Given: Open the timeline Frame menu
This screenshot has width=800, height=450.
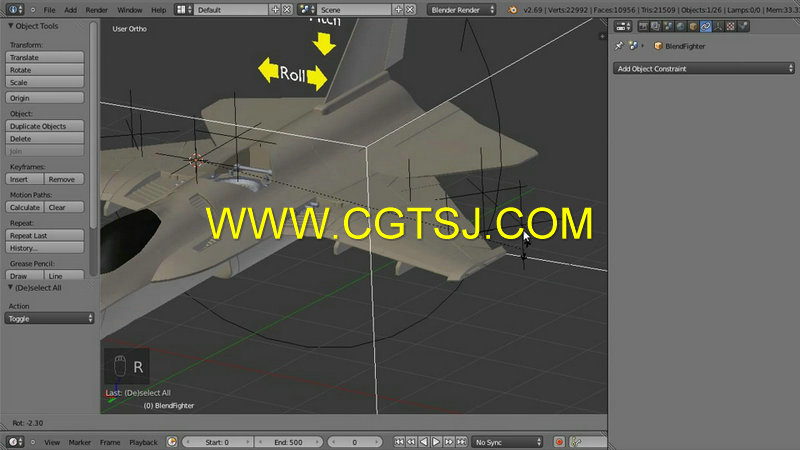Looking at the screenshot, I should (x=110, y=442).
